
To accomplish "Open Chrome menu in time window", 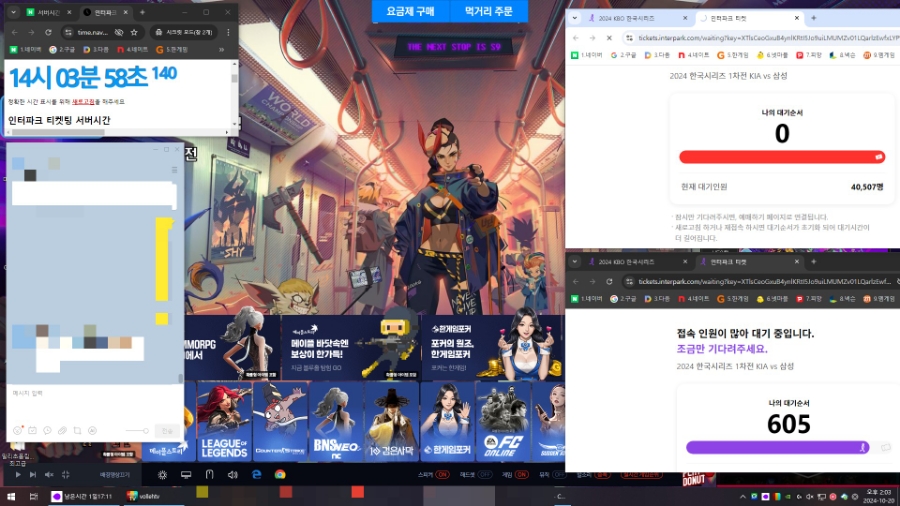I will pyautogui.click(x=228, y=32).
